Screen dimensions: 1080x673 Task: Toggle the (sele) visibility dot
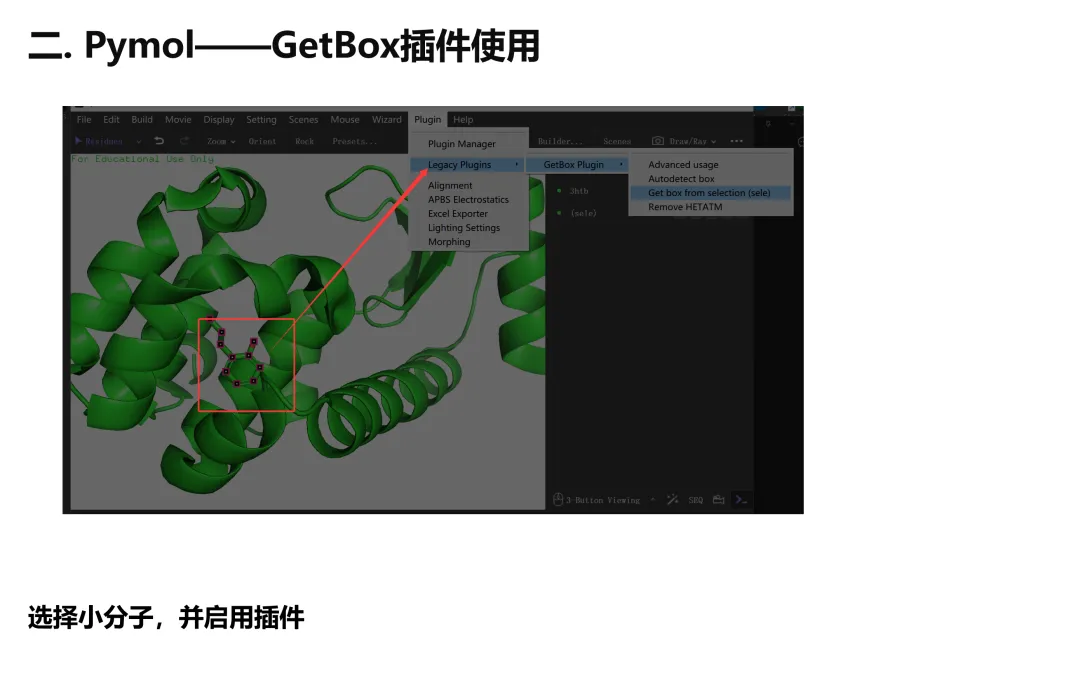[x=559, y=213]
